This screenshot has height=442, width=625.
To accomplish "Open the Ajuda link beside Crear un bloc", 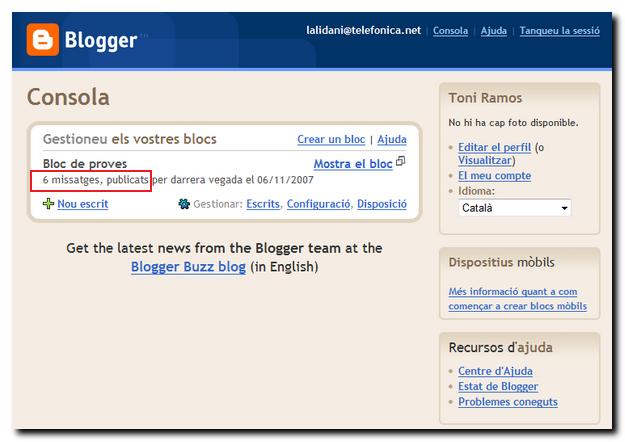I will 392,139.
